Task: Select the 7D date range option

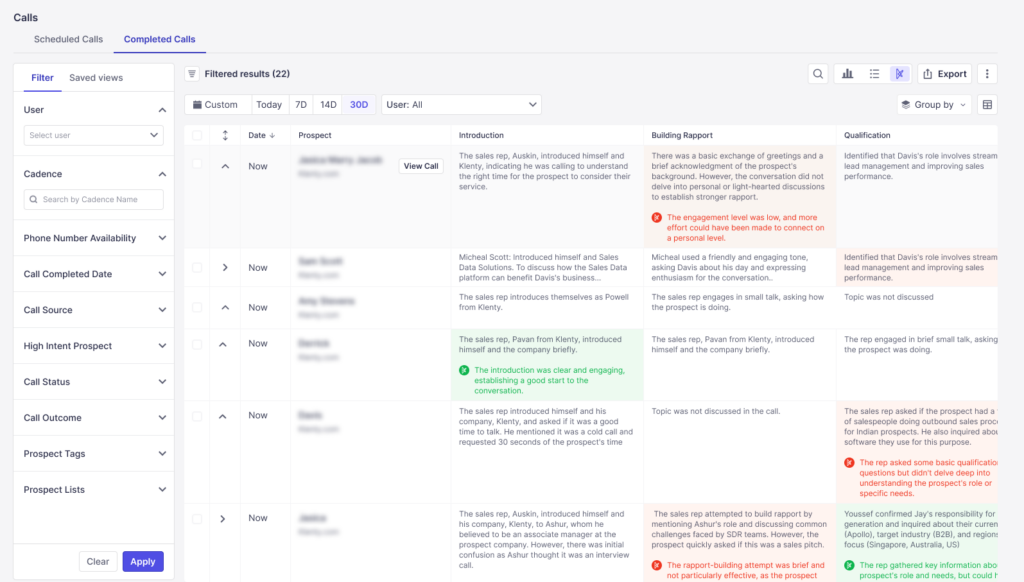Action: pos(300,105)
